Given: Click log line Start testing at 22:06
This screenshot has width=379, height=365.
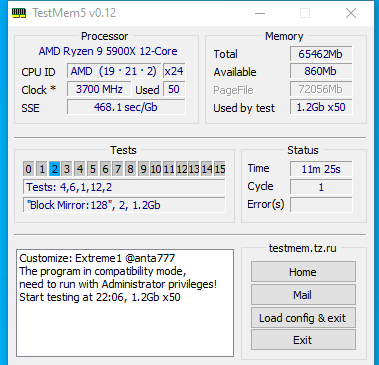Looking at the screenshot, I should coord(100,297).
